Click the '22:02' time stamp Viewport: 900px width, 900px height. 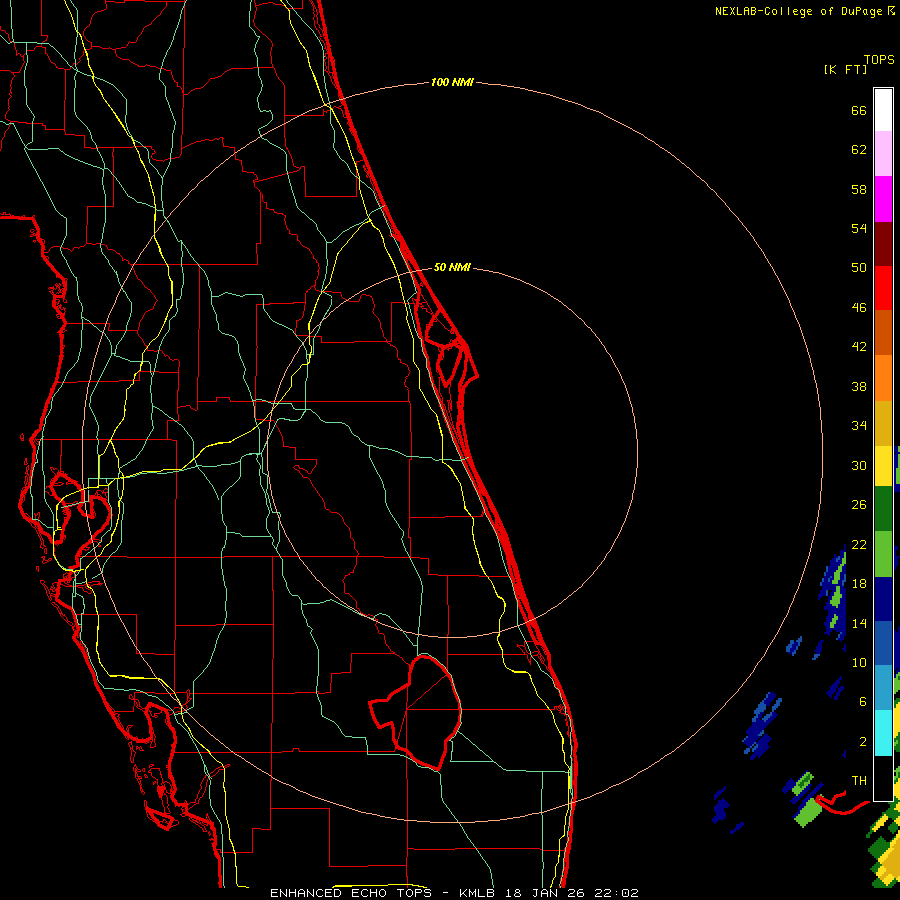[617, 893]
